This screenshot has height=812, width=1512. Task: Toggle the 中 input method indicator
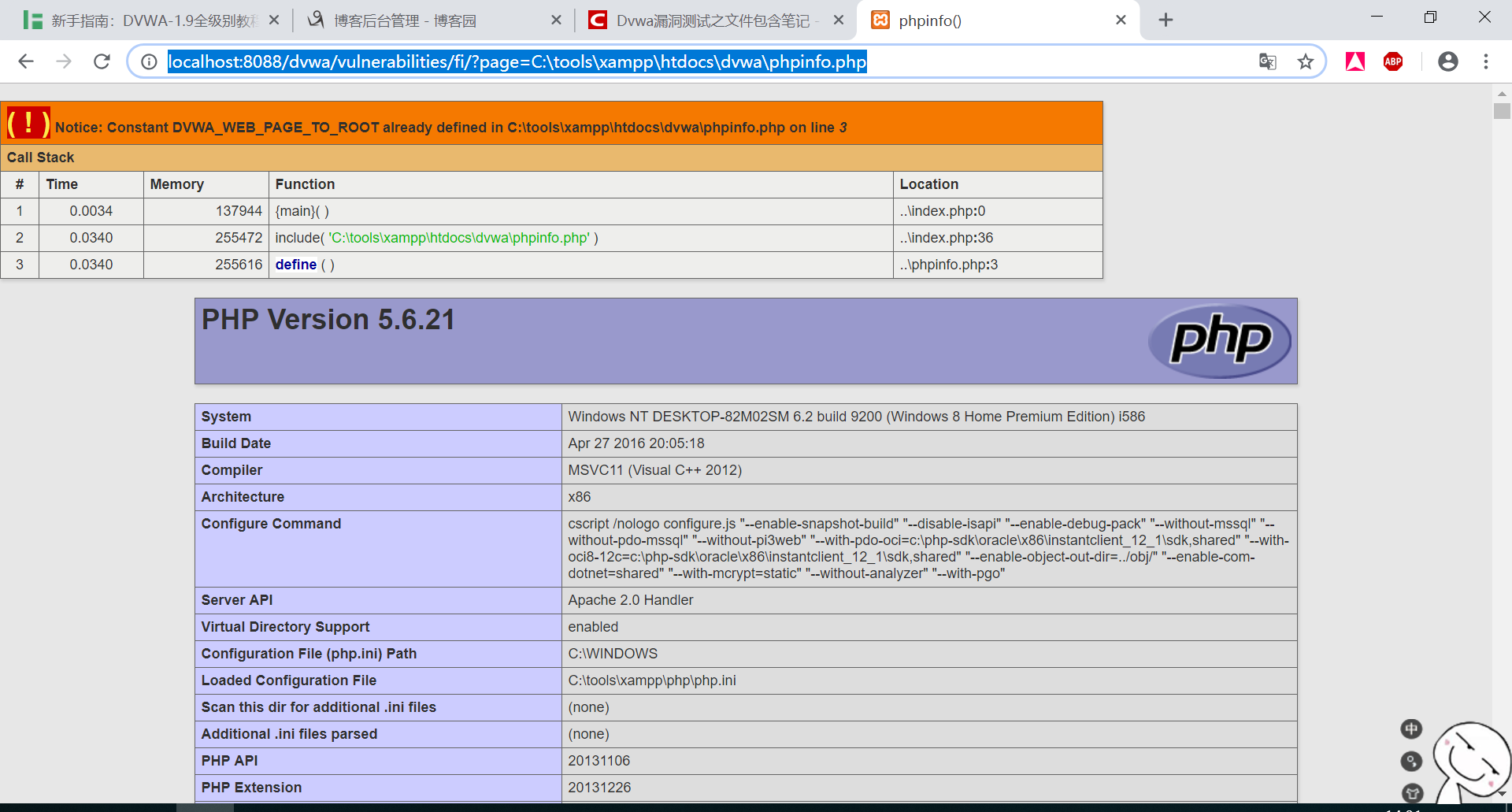pos(1411,729)
